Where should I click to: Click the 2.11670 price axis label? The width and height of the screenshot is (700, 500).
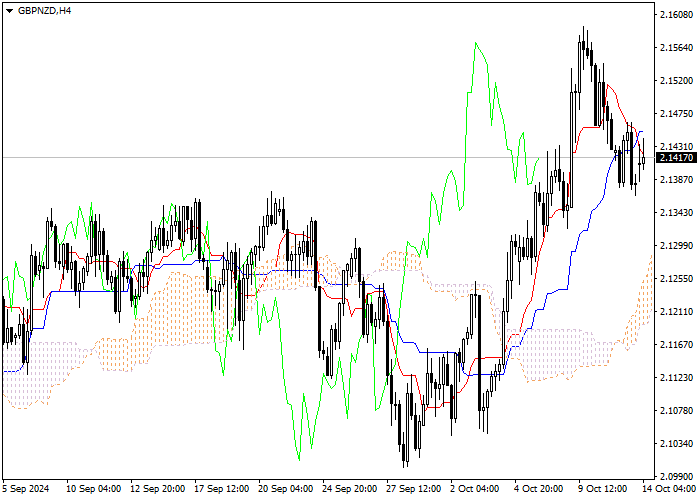point(676,345)
